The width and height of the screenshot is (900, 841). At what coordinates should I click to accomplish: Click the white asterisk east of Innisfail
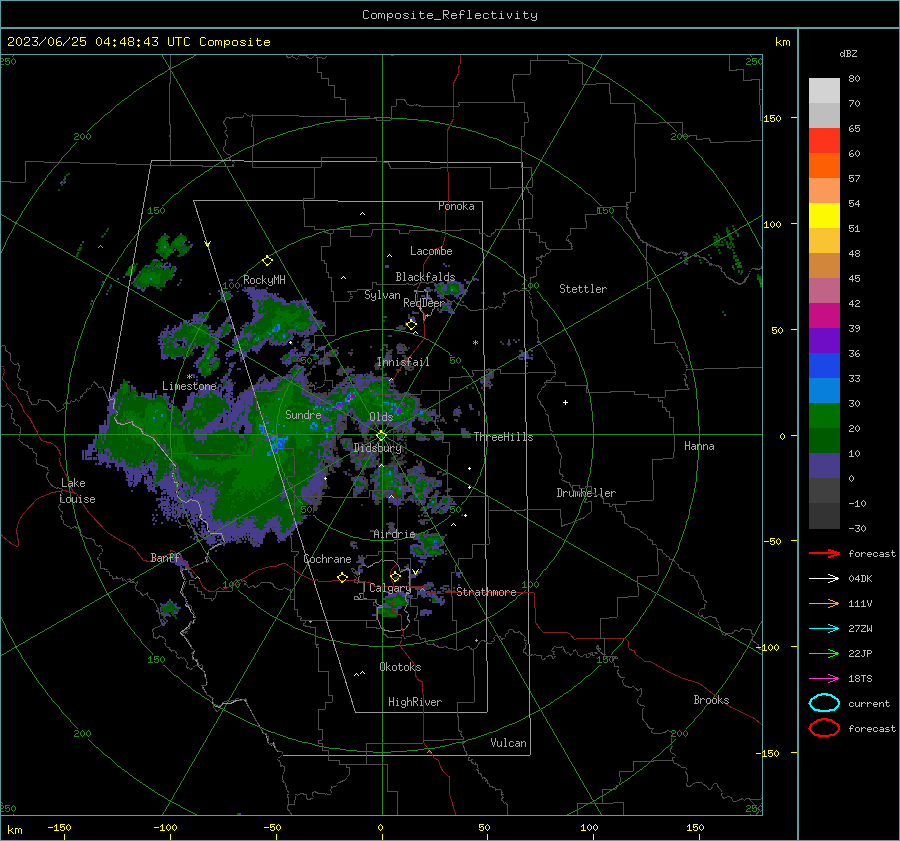click(475, 343)
